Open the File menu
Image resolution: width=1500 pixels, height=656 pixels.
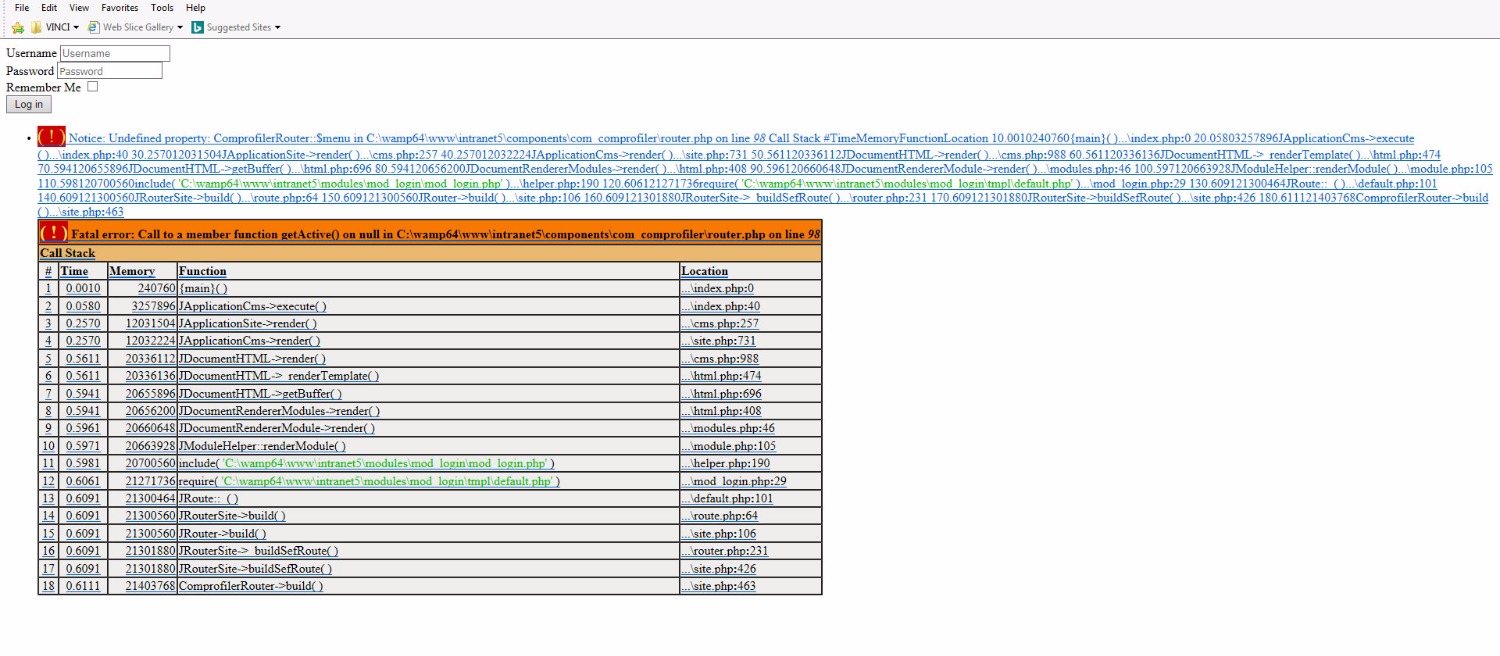pos(22,8)
